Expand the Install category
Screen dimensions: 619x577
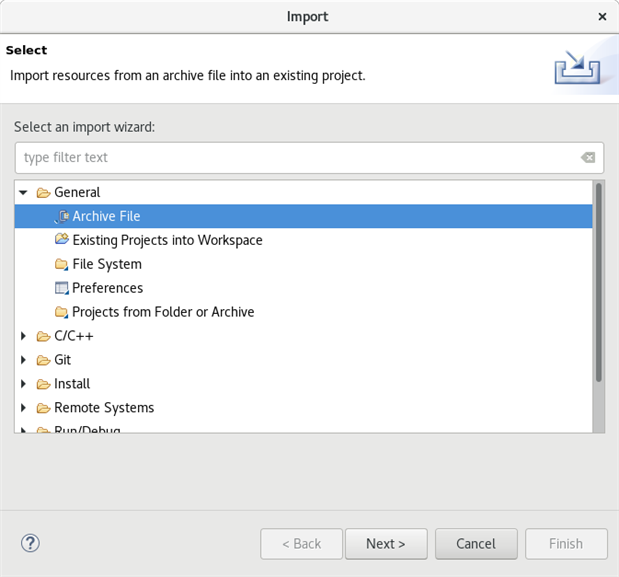click(x=23, y=384)
